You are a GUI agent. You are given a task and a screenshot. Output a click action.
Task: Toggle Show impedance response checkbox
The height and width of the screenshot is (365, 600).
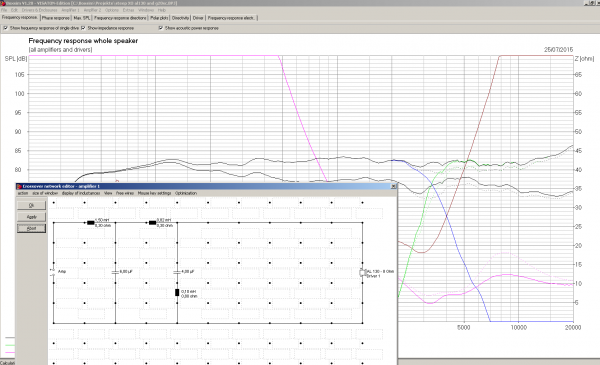(x=83, y=28)
